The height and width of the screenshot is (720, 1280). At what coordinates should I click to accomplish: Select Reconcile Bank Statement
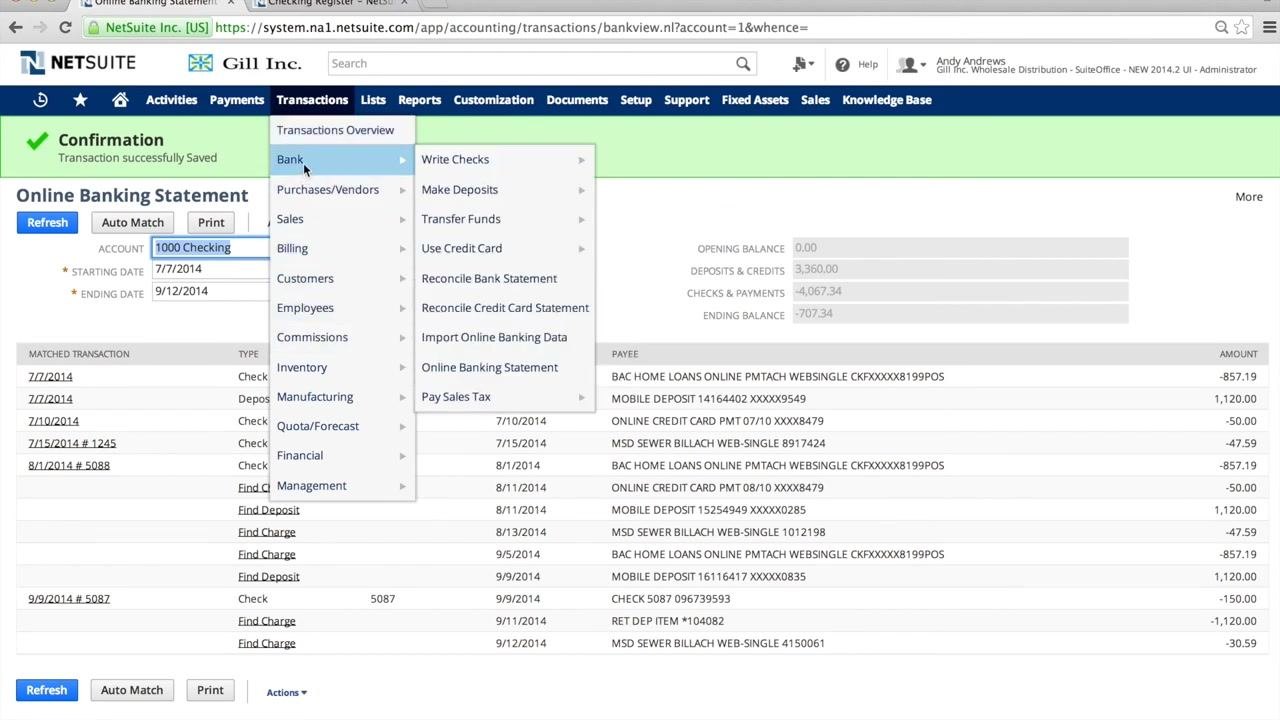point(489,279)
